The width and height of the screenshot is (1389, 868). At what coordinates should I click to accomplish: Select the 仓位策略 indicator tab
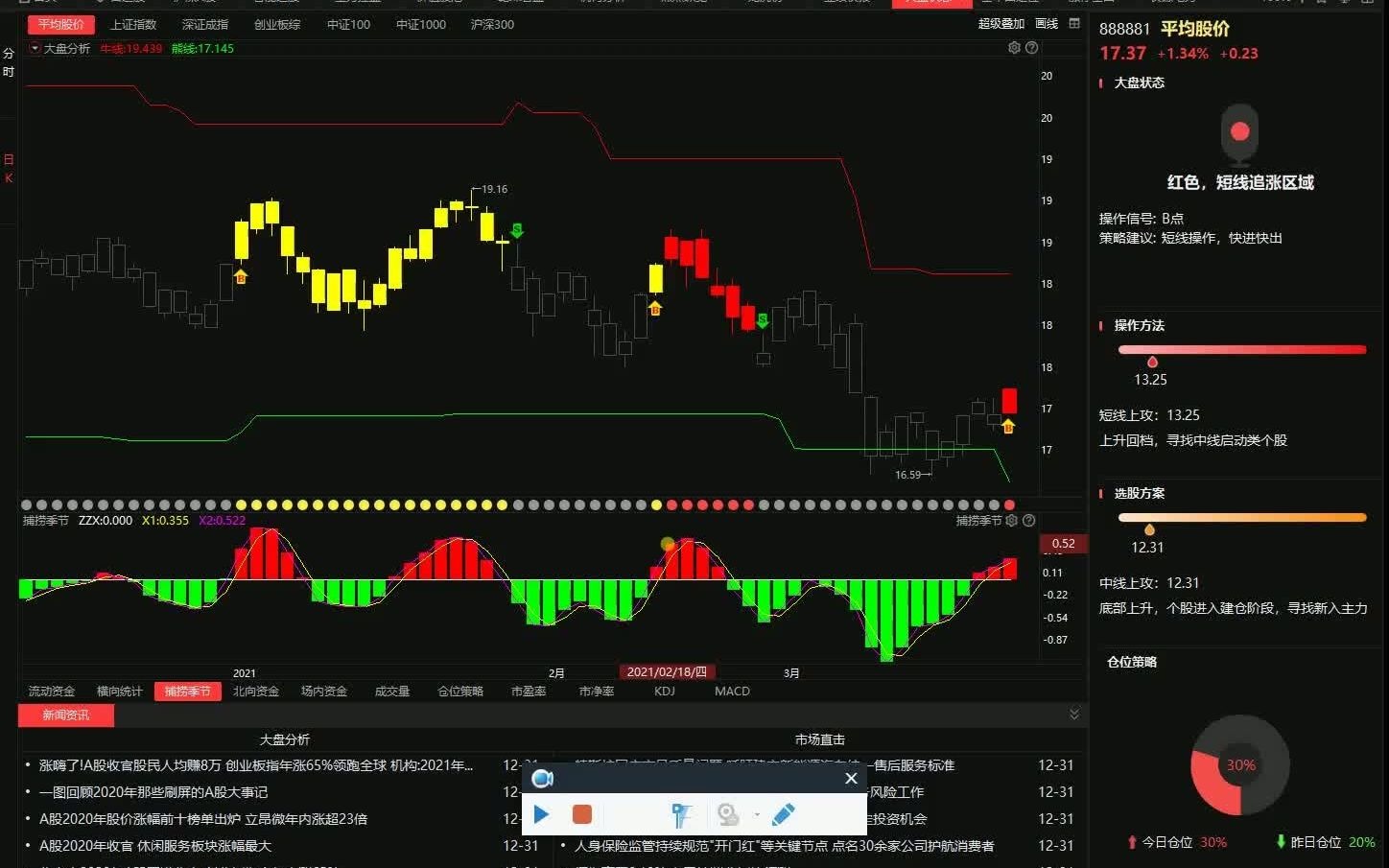click(460, 691)
